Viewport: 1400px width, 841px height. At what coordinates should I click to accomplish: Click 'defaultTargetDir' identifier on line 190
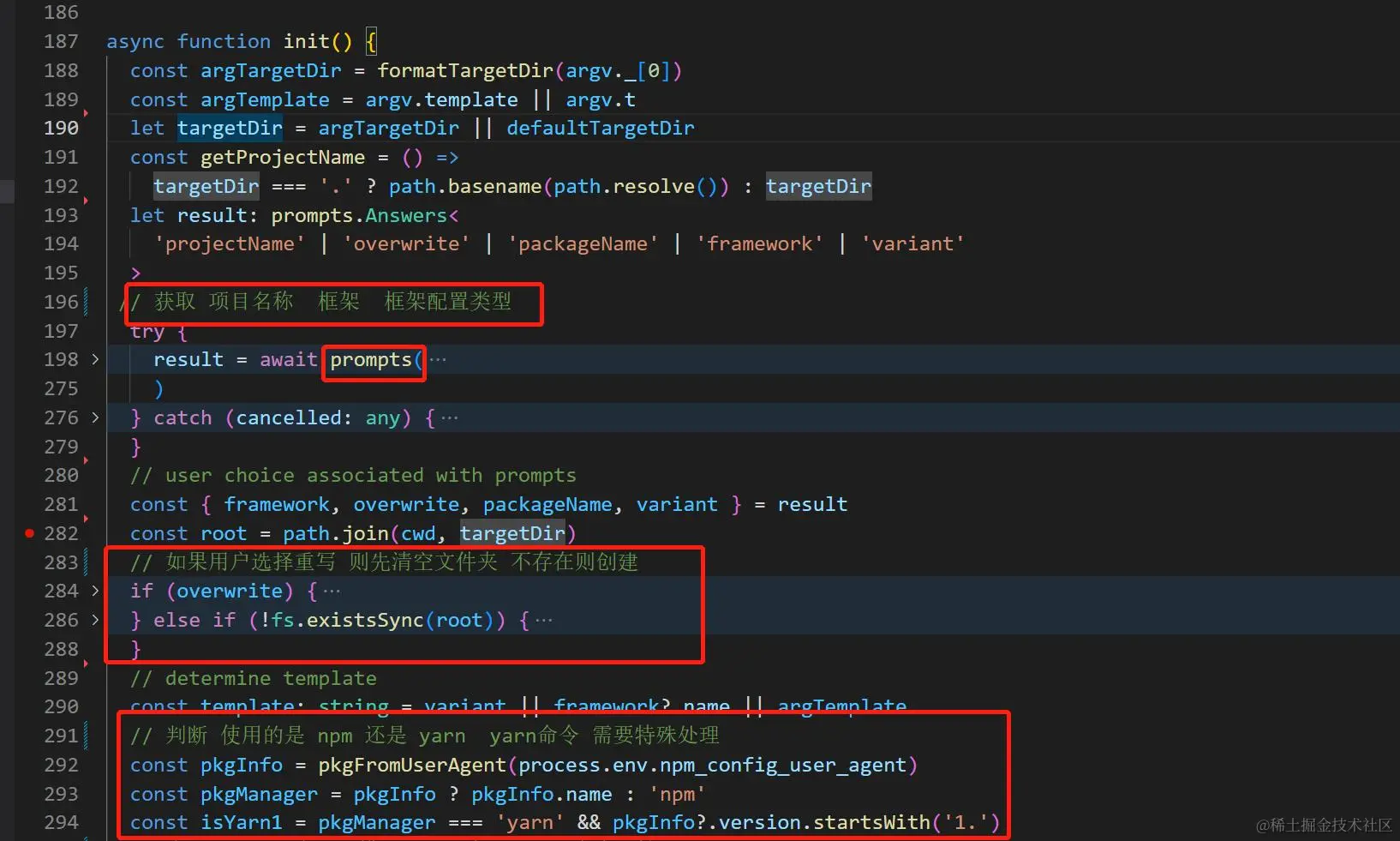(601, 128)
